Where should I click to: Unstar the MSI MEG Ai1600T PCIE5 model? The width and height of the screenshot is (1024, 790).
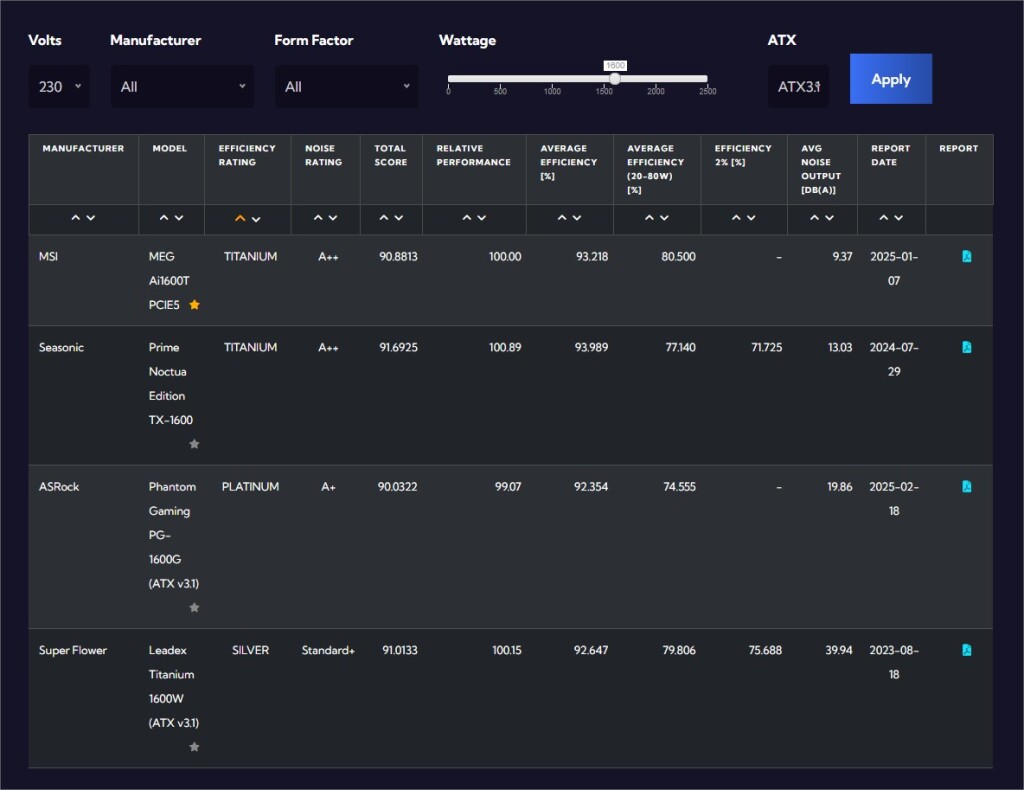(x=194, y=304)
